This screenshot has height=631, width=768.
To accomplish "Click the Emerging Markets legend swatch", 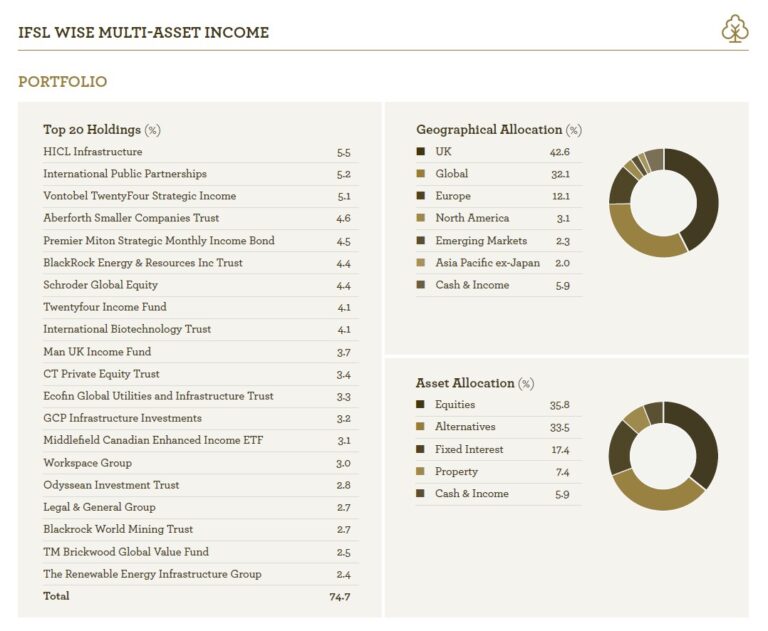I will tap(421, 241).
